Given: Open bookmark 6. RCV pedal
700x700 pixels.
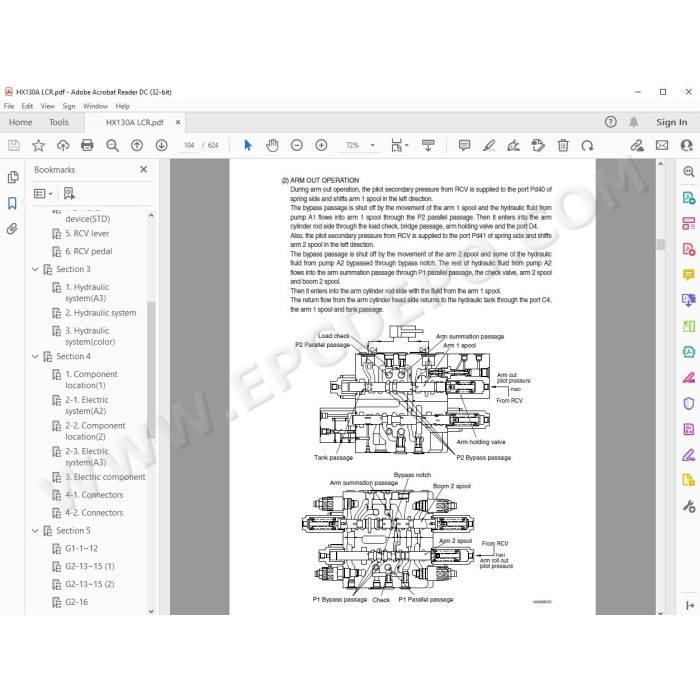Looking at the screenshot, I should click(89, 251).
